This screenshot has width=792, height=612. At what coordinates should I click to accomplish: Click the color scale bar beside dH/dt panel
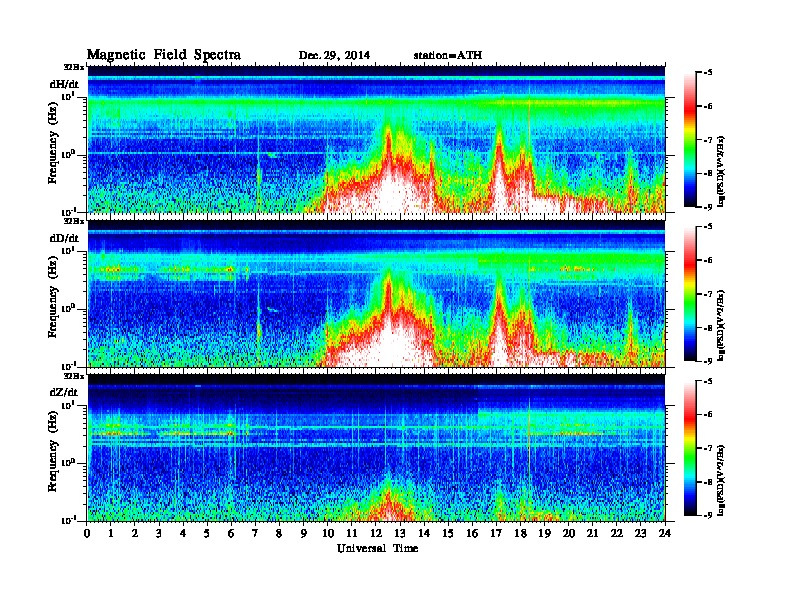click(690, 140)
